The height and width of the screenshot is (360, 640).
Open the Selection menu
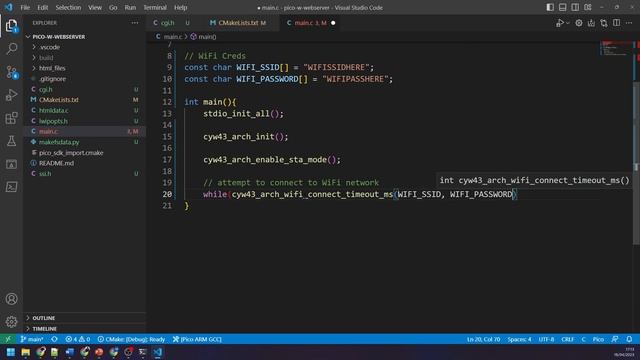click(68, 7)
